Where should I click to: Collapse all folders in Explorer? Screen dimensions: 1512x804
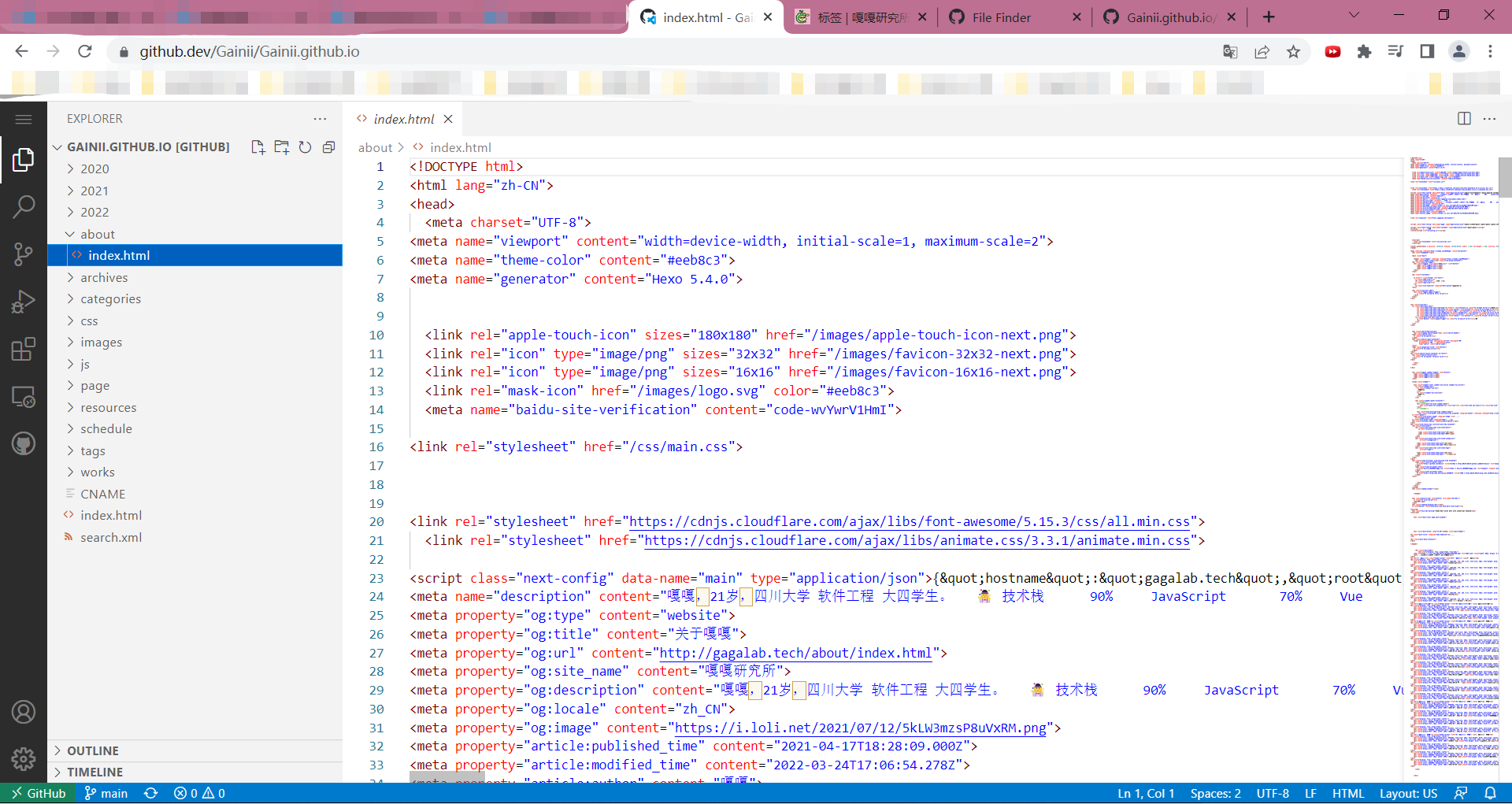point(328,147)
